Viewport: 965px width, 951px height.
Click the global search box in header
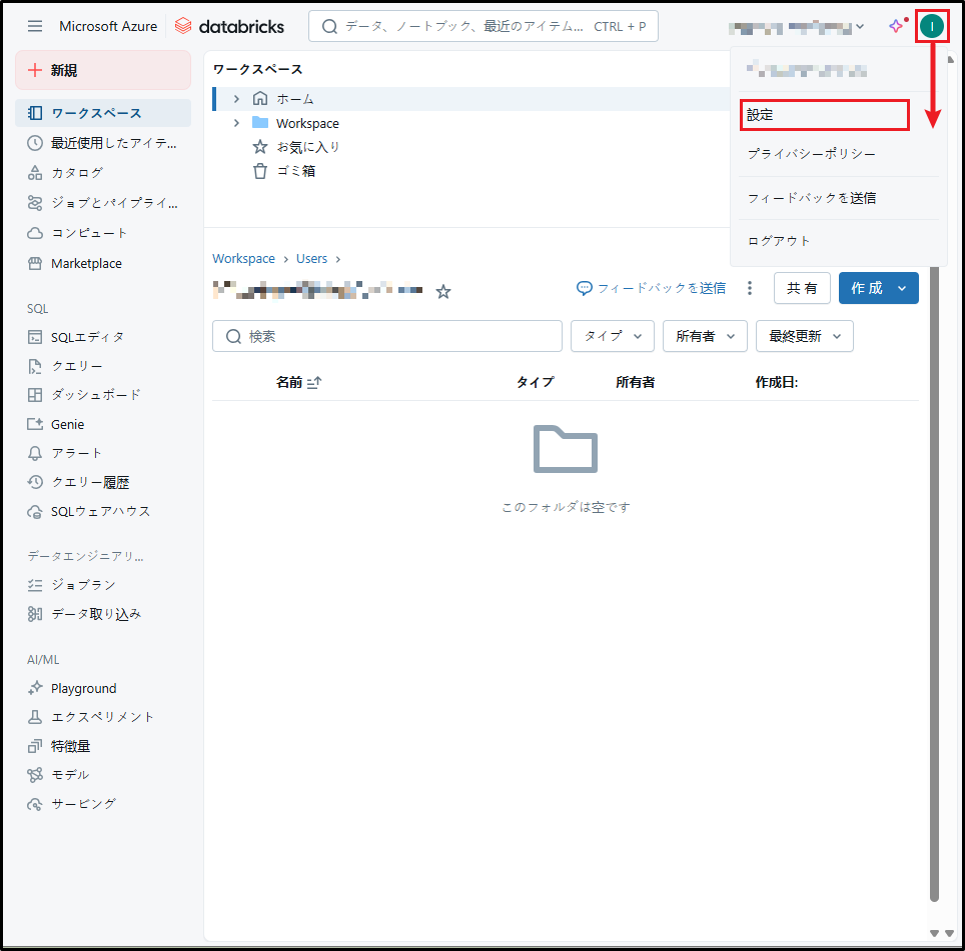pos(483,26)
